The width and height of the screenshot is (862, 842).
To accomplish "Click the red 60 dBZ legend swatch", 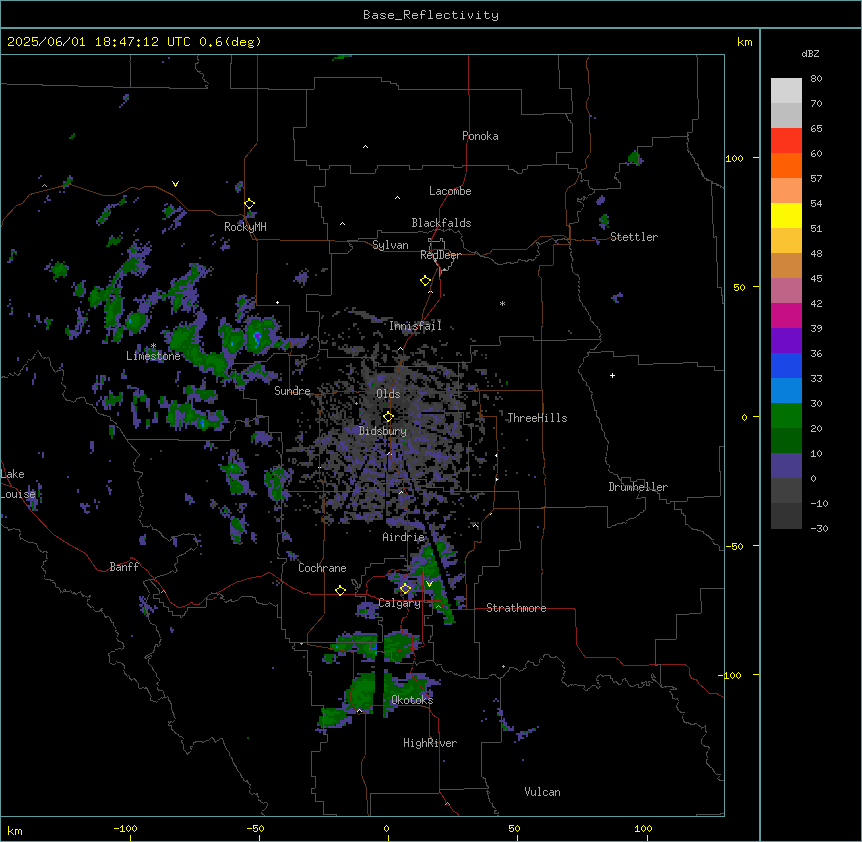I will click(786, 141).
